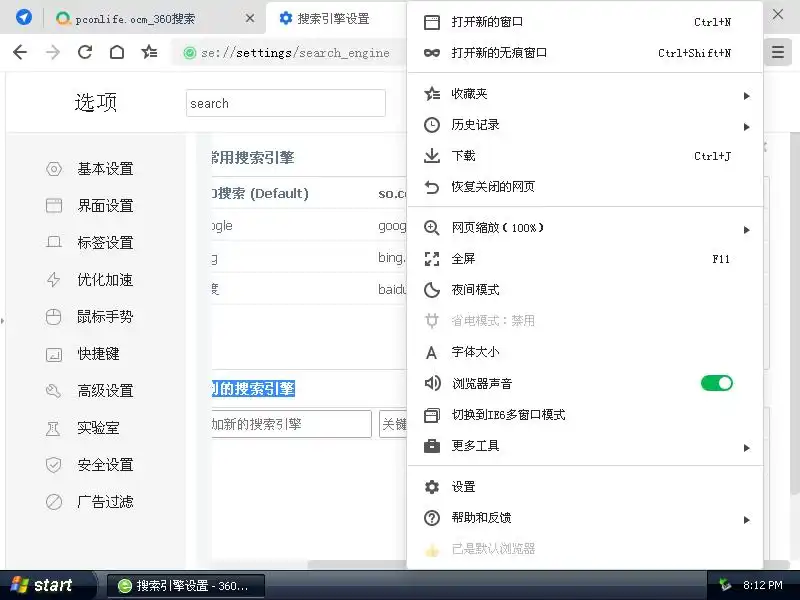Choose 字体大小 from the menu
This screenshot has width=800, height=600.
[x=585, y=352]
